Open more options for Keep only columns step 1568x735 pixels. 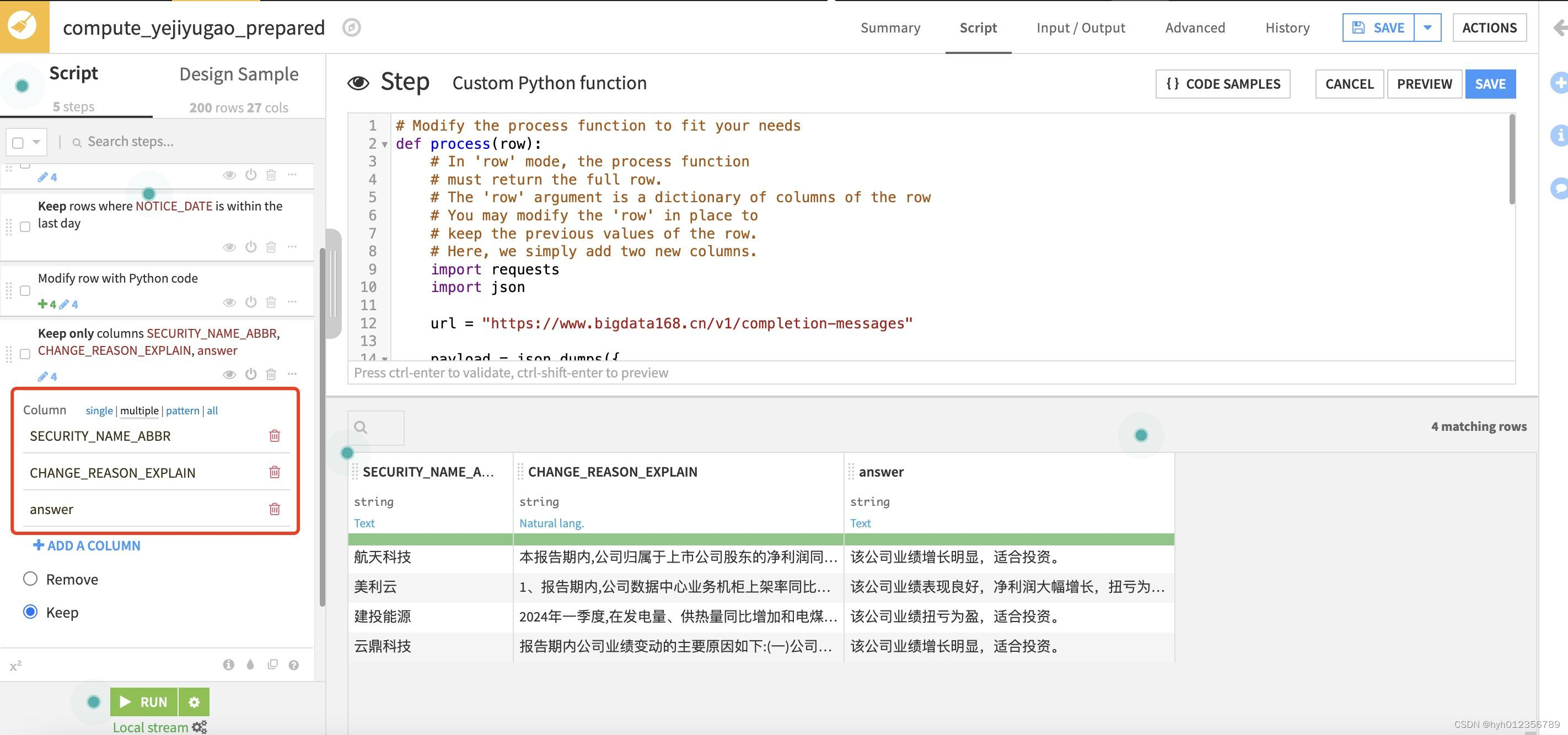tap(292, 374)
